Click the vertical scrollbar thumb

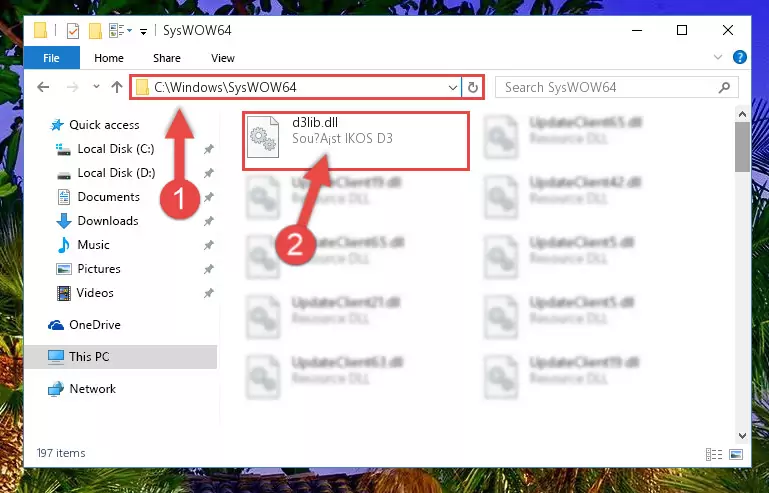[742, 147]
